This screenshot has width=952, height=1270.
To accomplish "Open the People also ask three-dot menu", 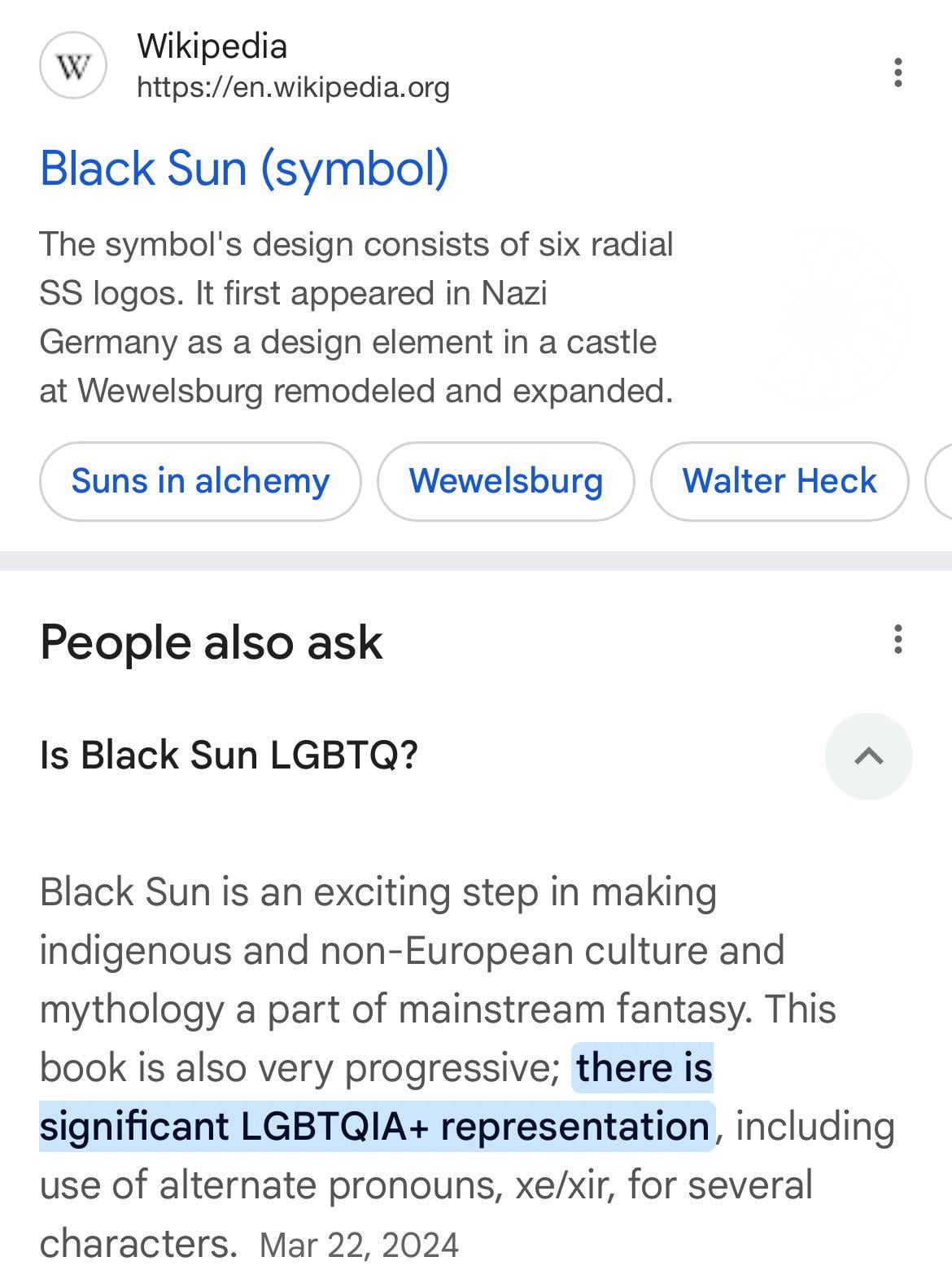I will point(897,640).
